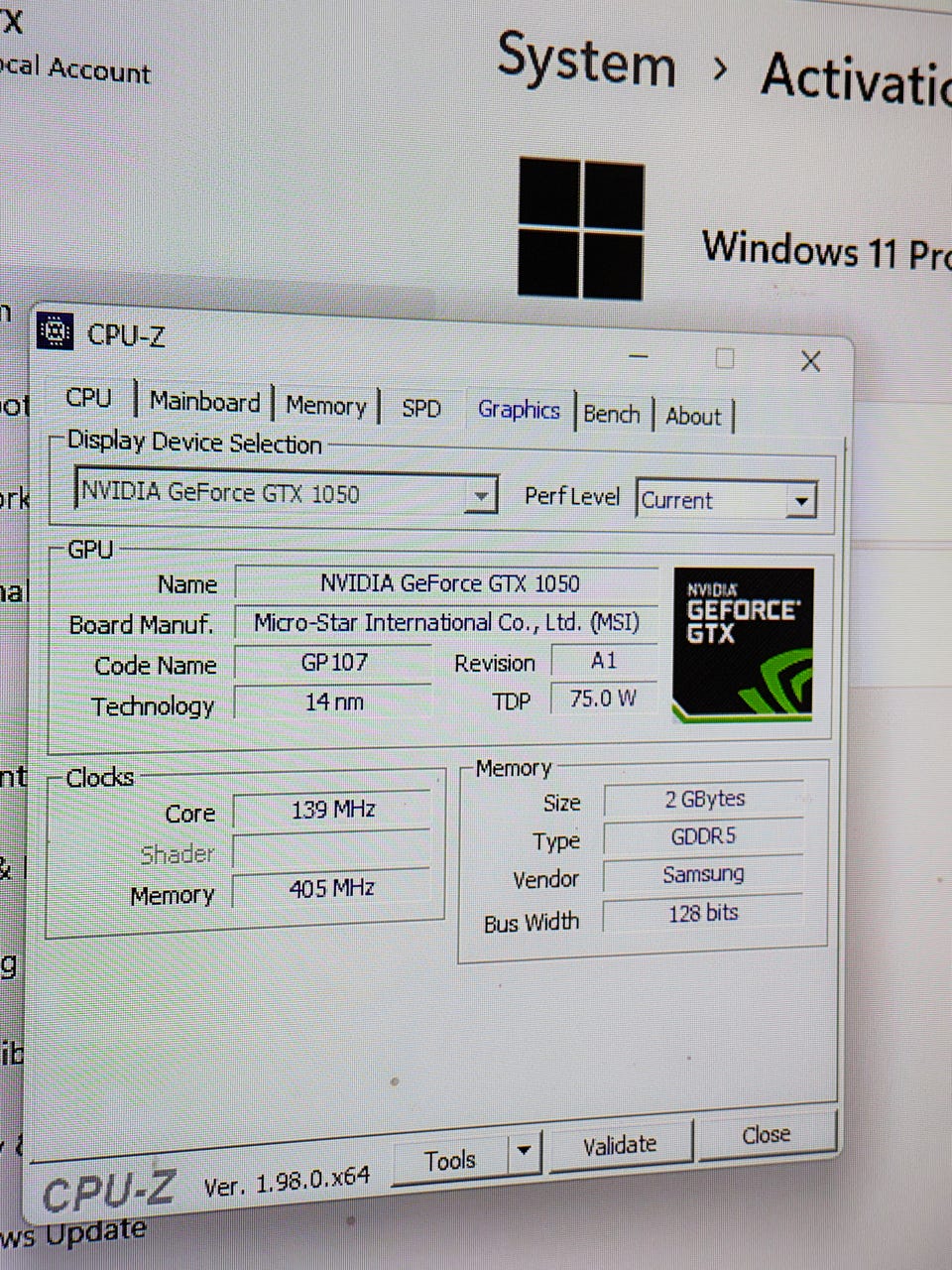Click the Close button in CPU-Z

766,1135
